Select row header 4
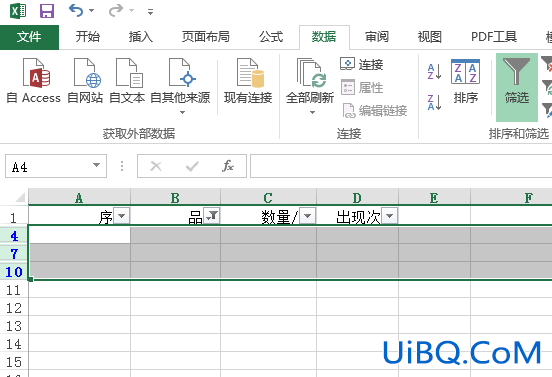 [14, 235]
